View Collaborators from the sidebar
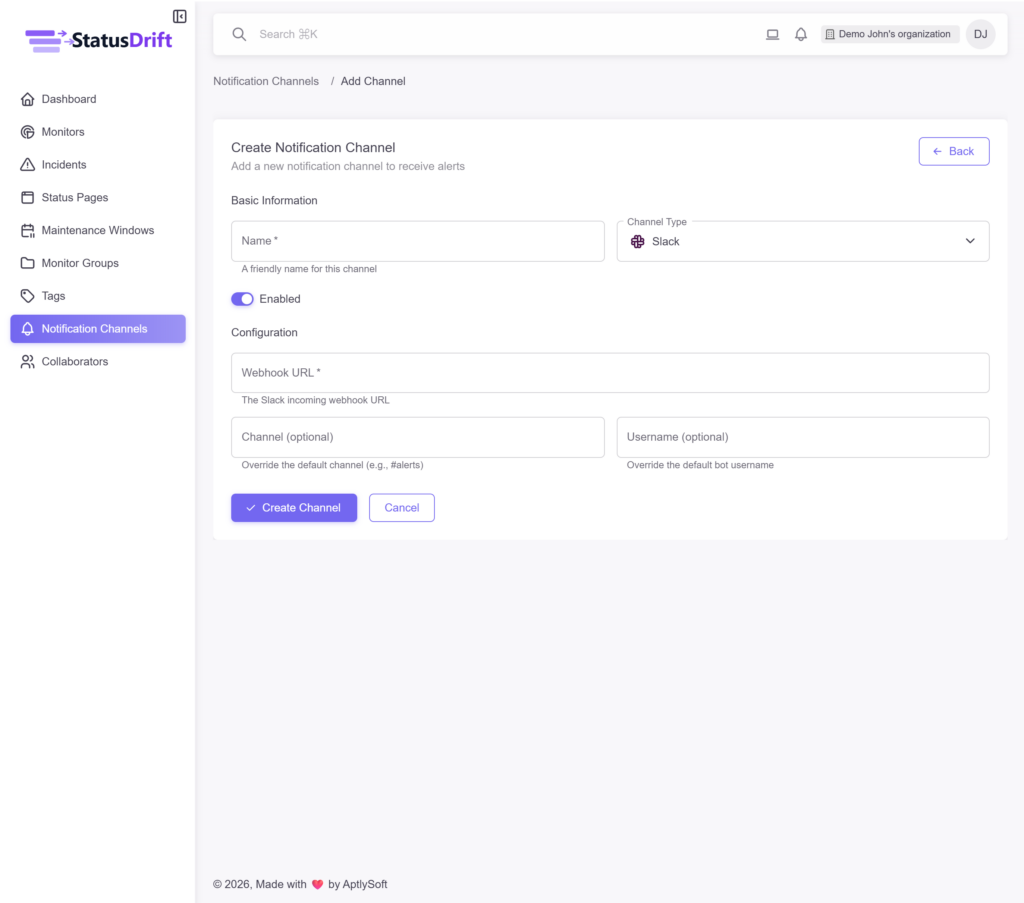The width and height of the screenshot is (1024, 903). [73, 361]
